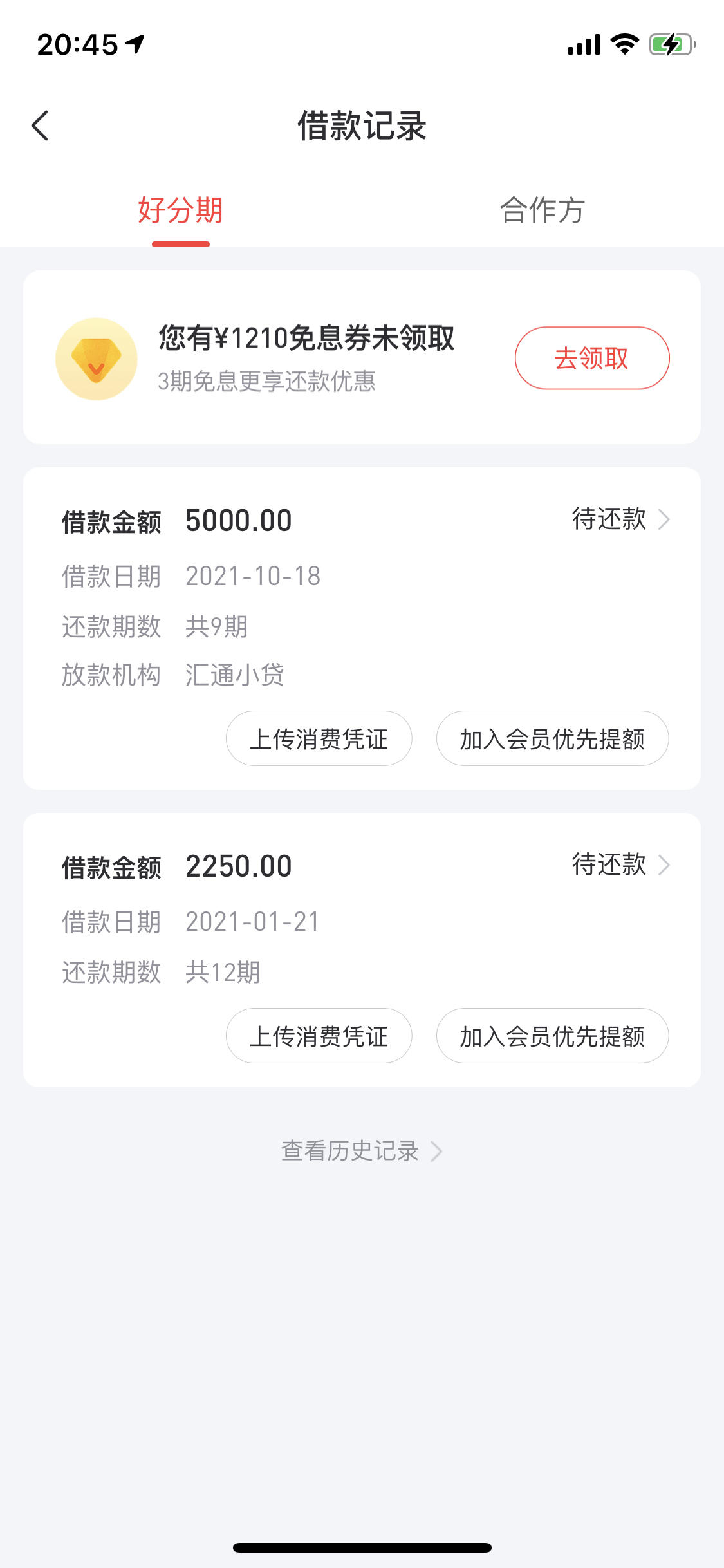This screenshot has width=724, height=1568.
Task: Switch to the 好分期 tab
Action: [181, 210]
